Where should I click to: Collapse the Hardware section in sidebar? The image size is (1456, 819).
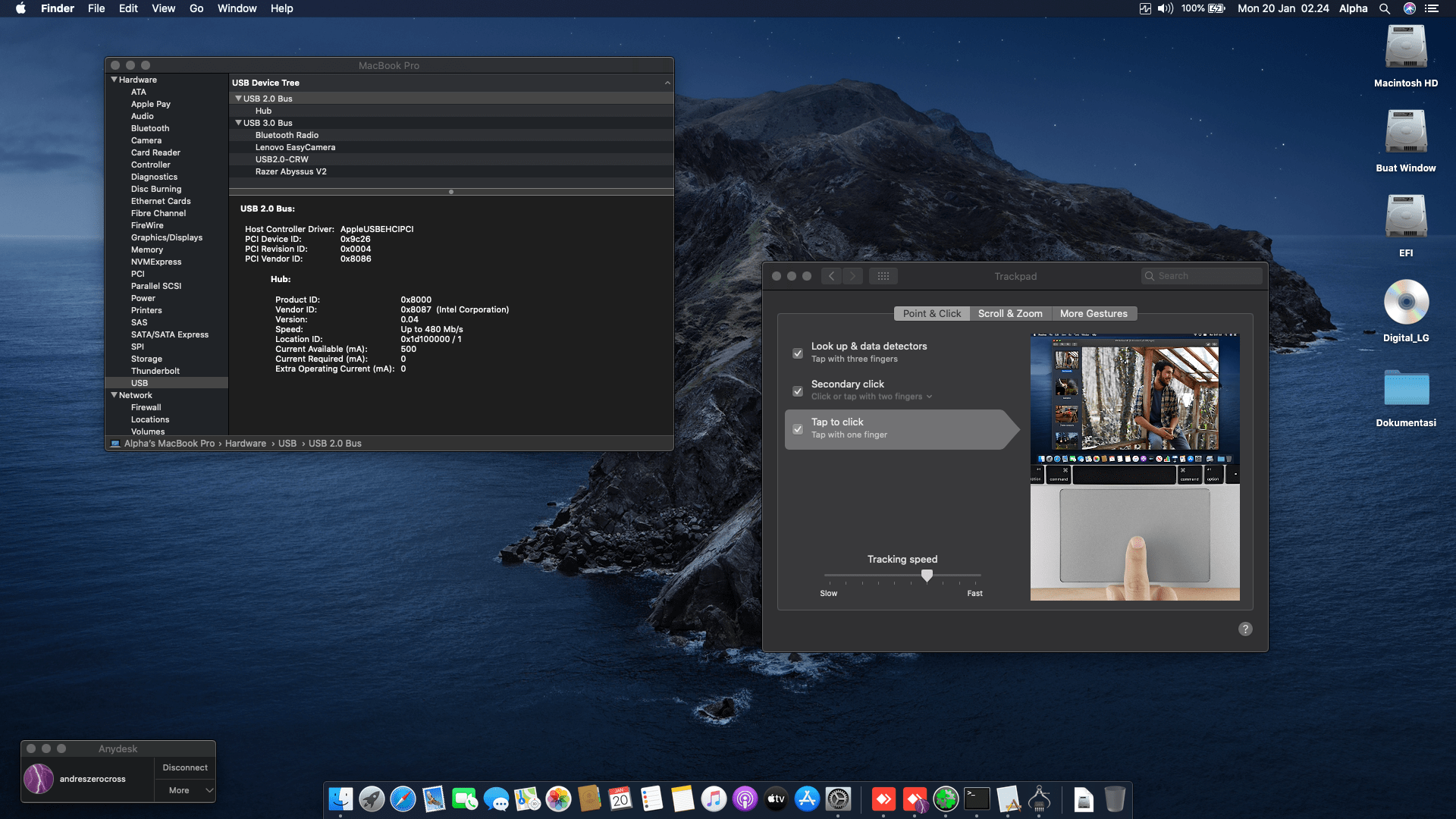tap(115, 80)
